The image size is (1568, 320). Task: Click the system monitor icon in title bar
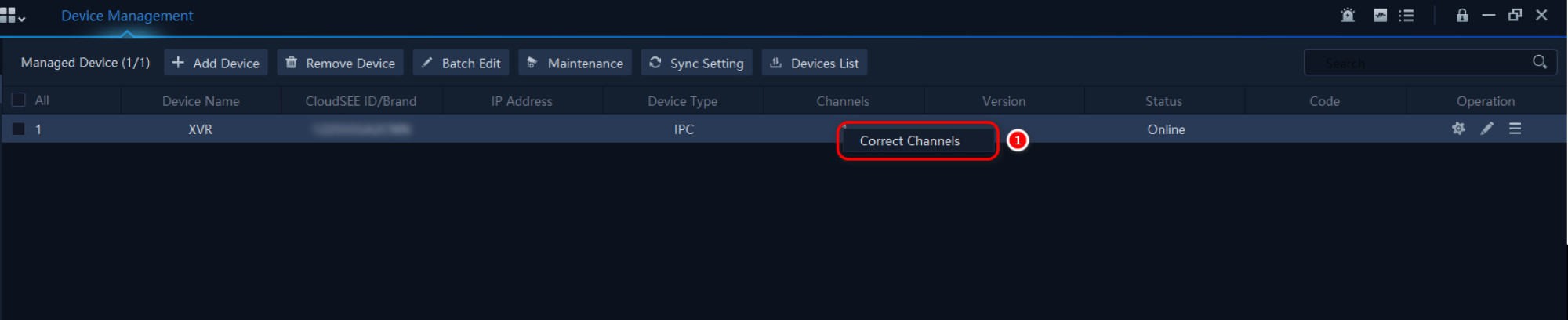pyautogui.click(x=1380, y=16)
